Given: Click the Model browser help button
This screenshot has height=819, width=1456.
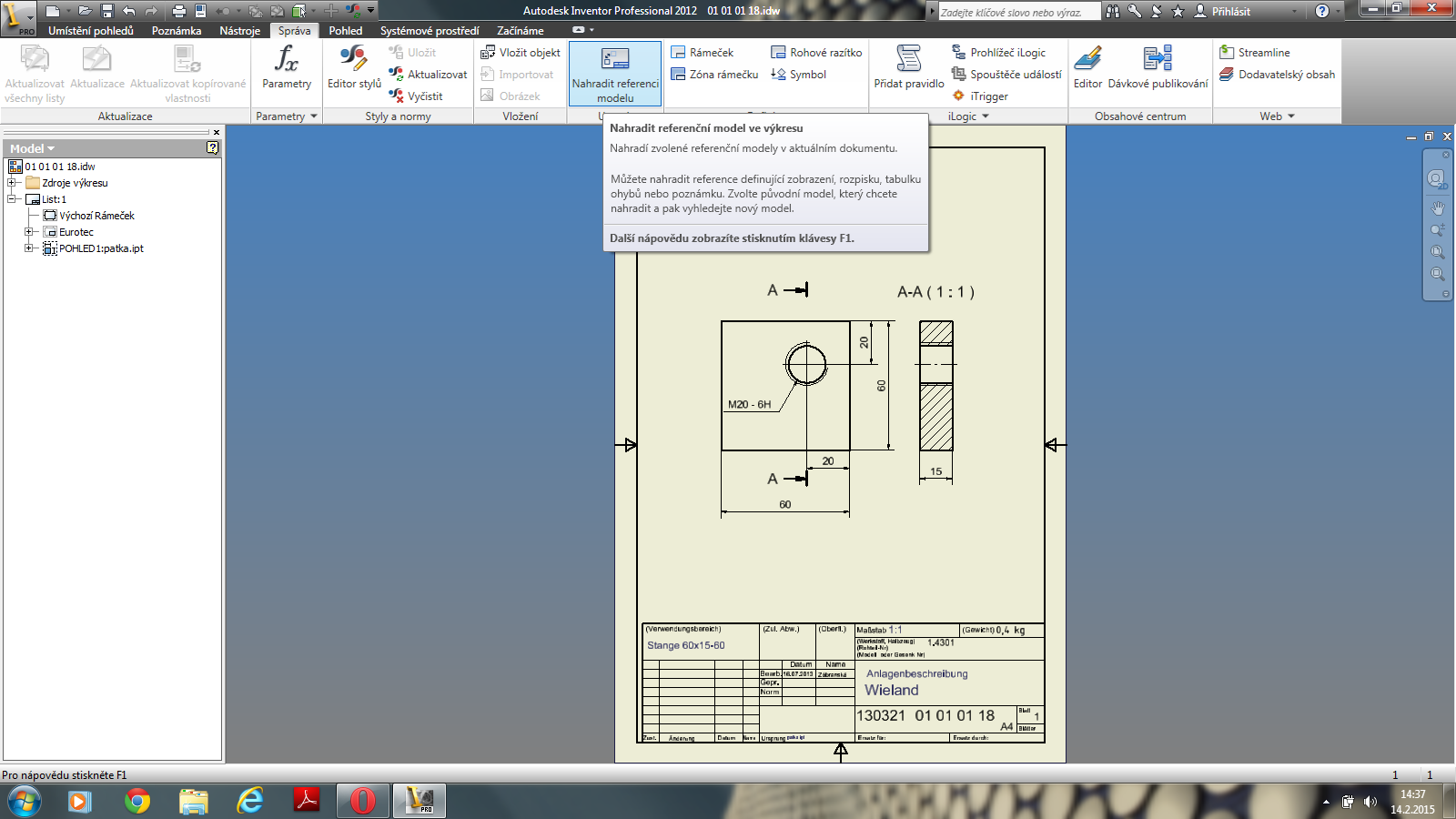Looking at the screenshot, I should tap(212, 147).
